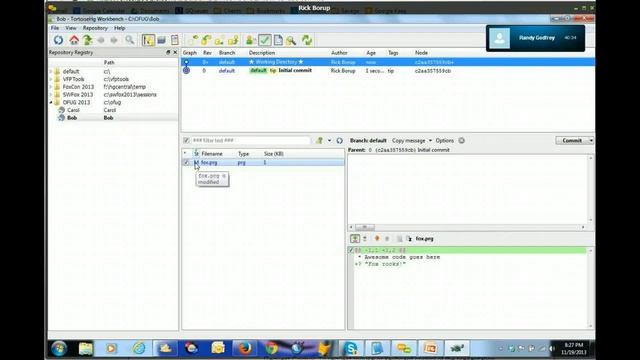Screen dimensions: 640x360
Task: Open Windows Explorer from the taskbar
Action: pyautogui.click(x=86, y=349)
